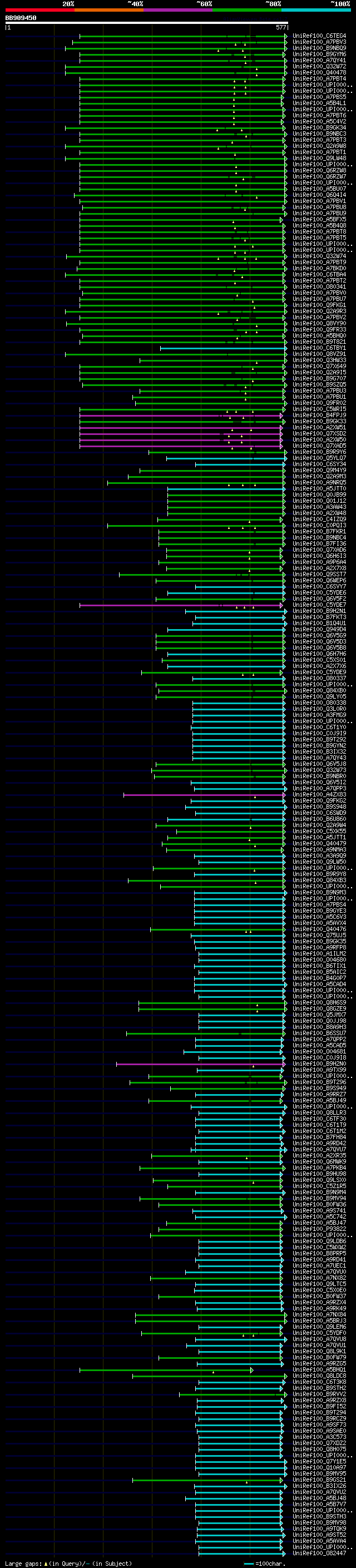Click hit label UniRef100_Q7XSD2
This screenshot has width=356, height=1568.
[319, 433]
